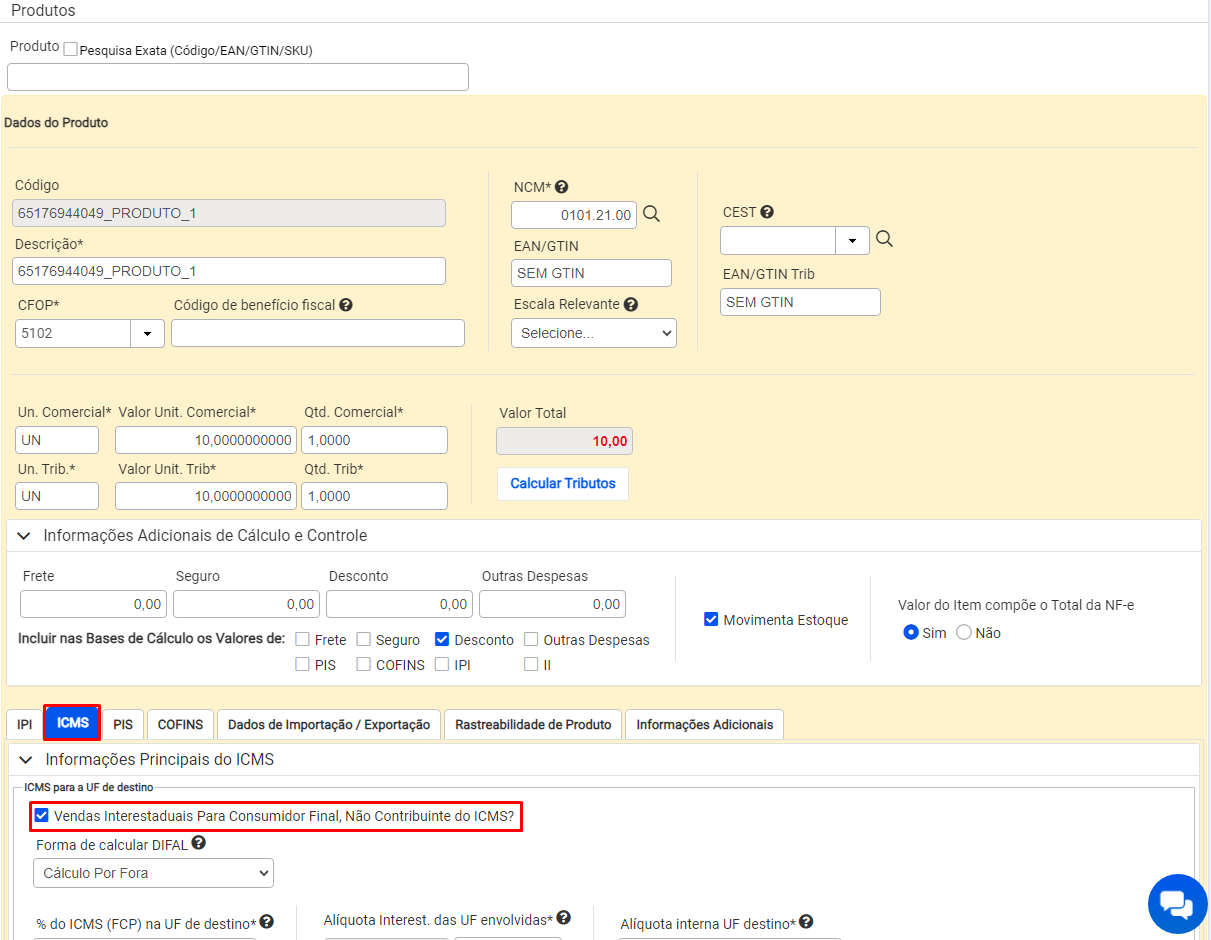Image resolution: width=1211 pixels, height=940 pixels.
Task: Uncheck Vendas Interestaduais Para Consumidor Final
Action: [41, 815]
